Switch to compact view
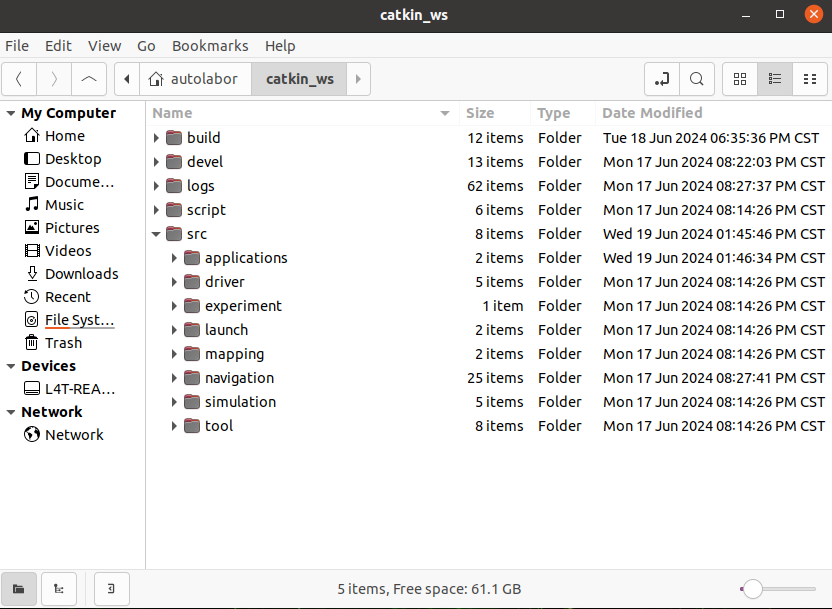This screenshot has width=832, height=609. pos(808,79)
